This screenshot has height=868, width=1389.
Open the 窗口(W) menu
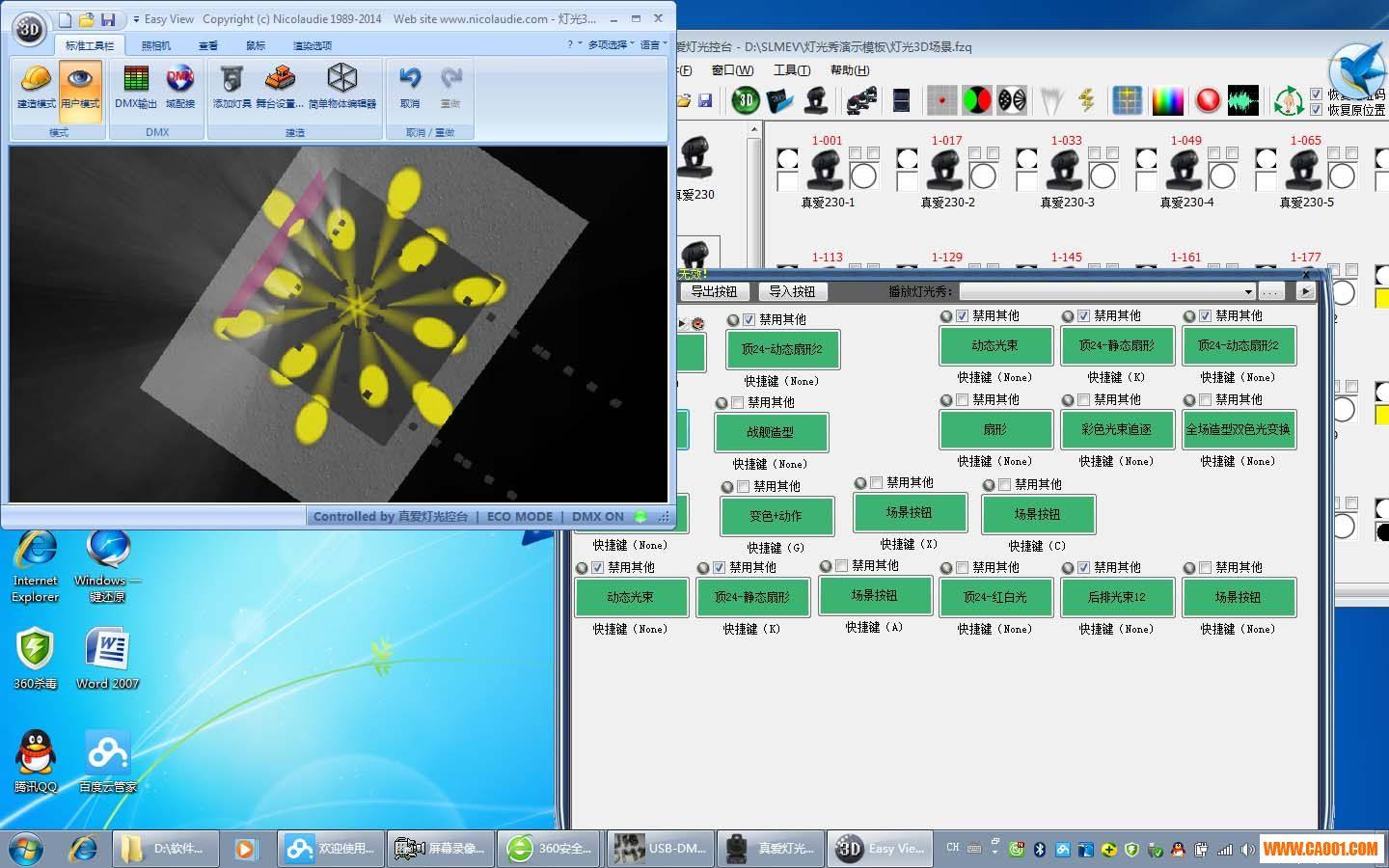point(733,70)
